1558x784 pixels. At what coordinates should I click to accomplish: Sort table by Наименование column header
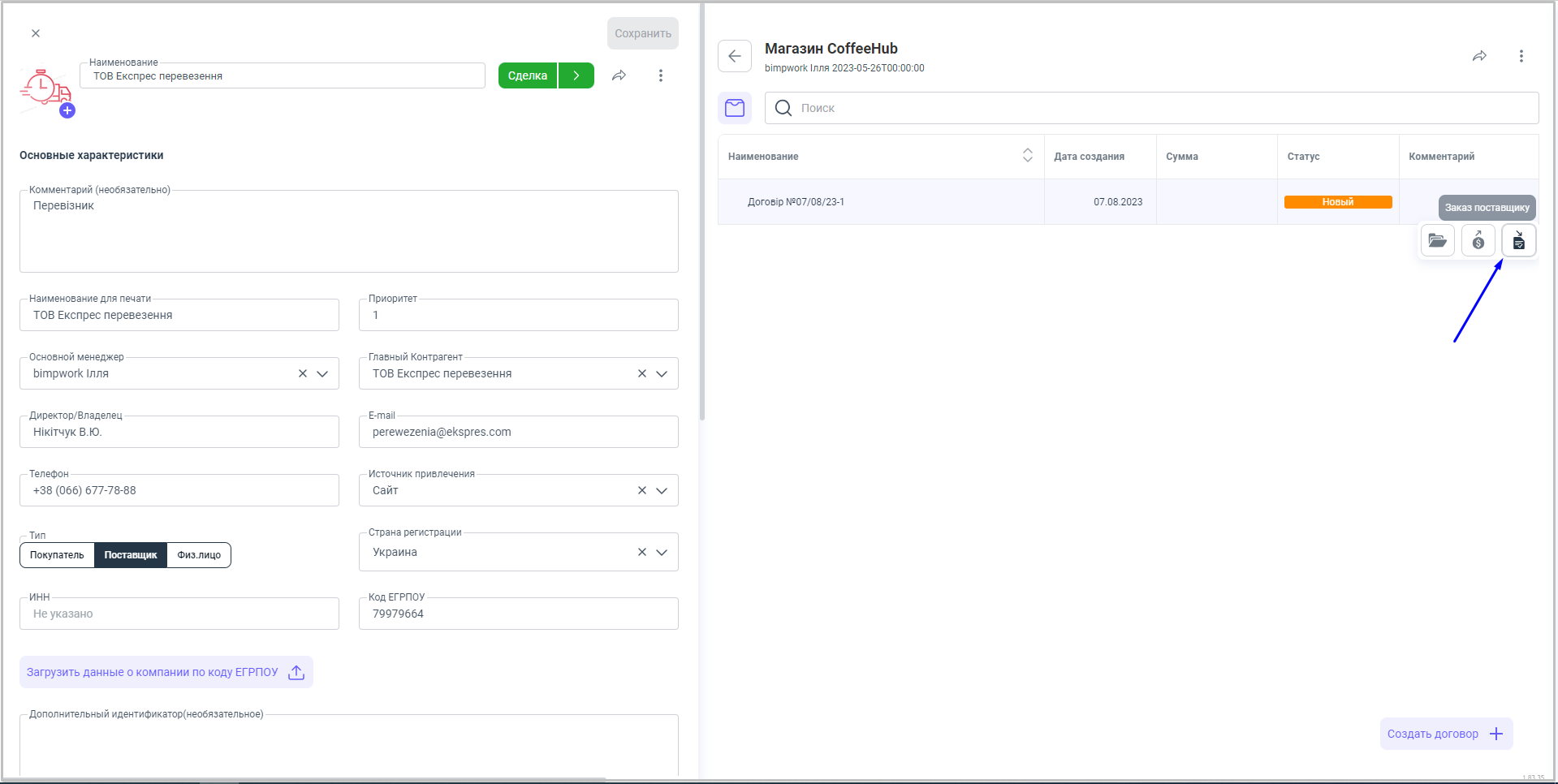pyautogui.click(x=1027, y=156)
